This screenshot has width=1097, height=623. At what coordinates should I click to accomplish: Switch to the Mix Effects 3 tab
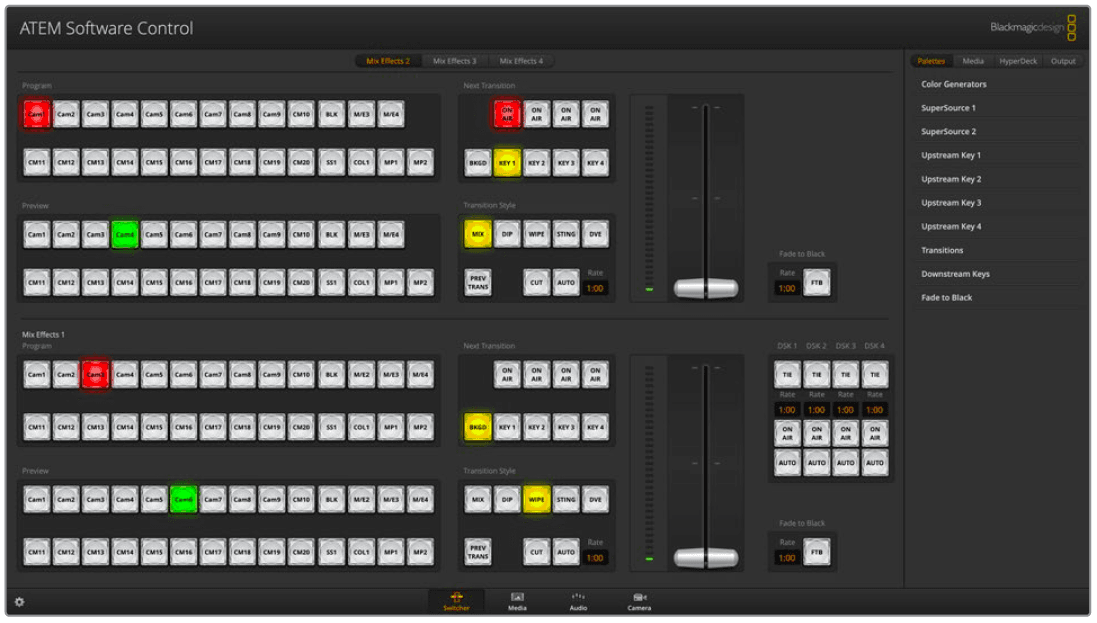[455, 60]
